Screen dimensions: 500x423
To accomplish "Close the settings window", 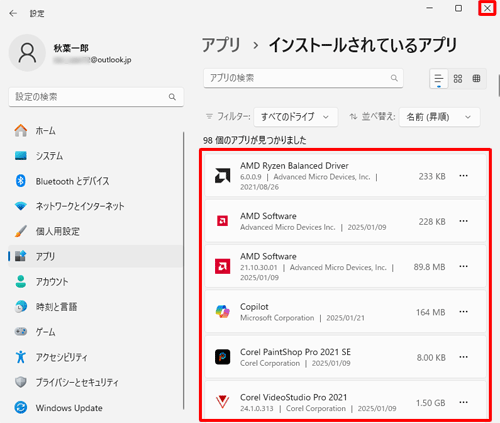I will [x=487, y=8].
